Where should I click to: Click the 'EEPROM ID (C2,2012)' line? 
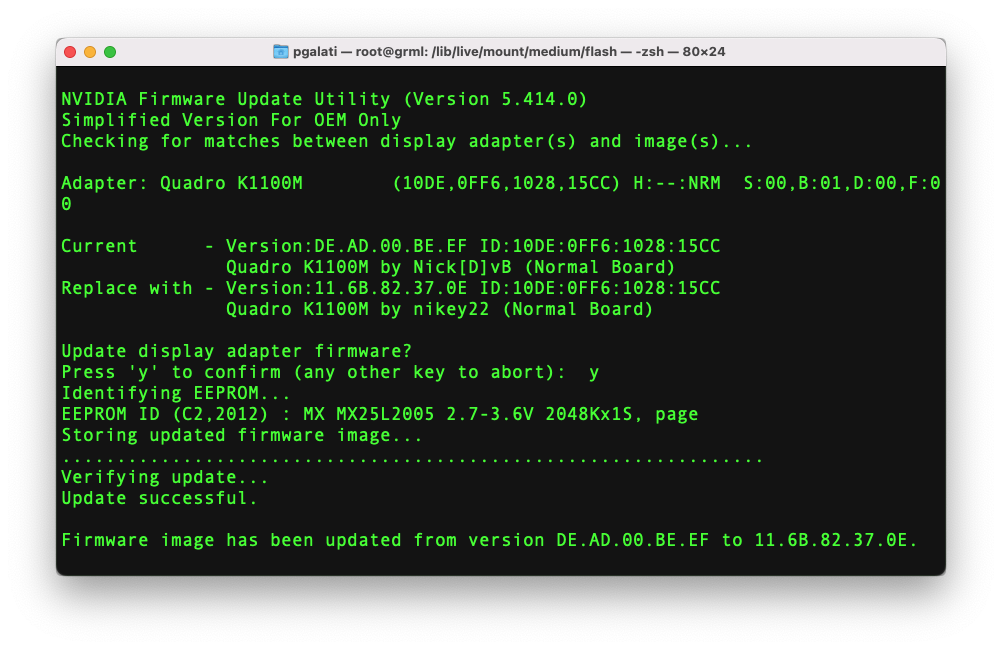pos(380,414)
